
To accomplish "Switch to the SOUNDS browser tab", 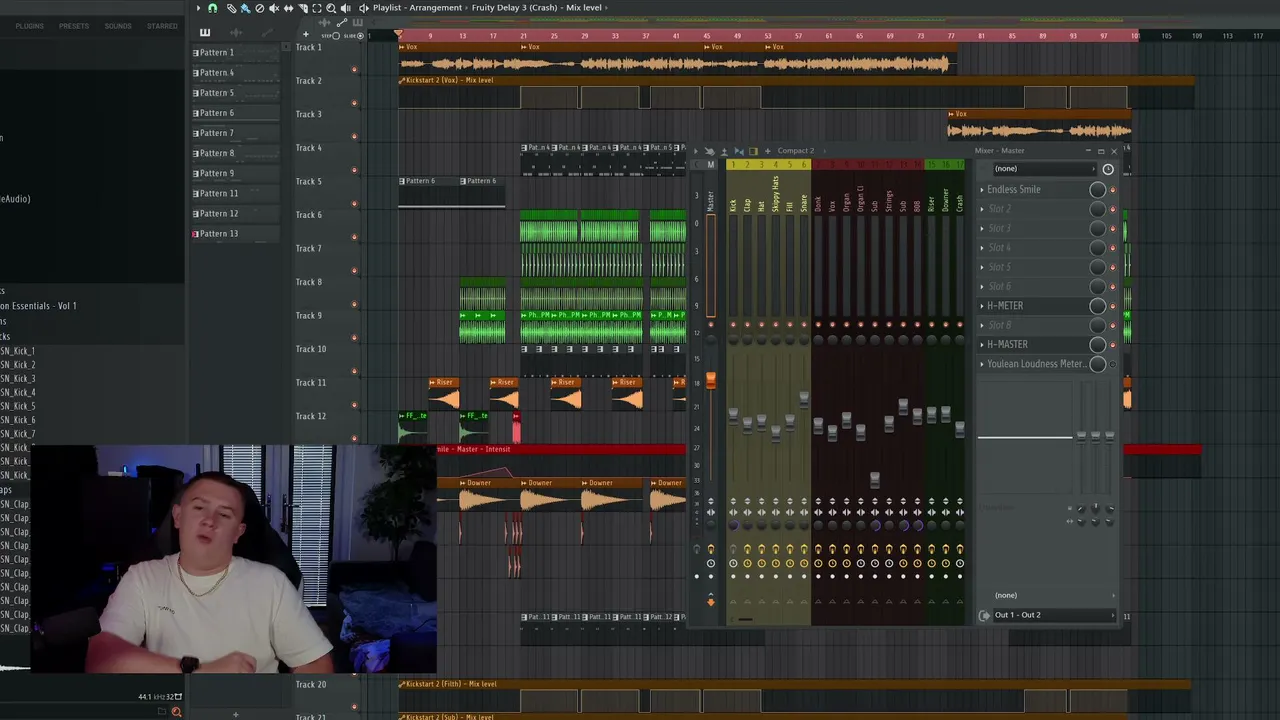I will [x=118, y=26].
